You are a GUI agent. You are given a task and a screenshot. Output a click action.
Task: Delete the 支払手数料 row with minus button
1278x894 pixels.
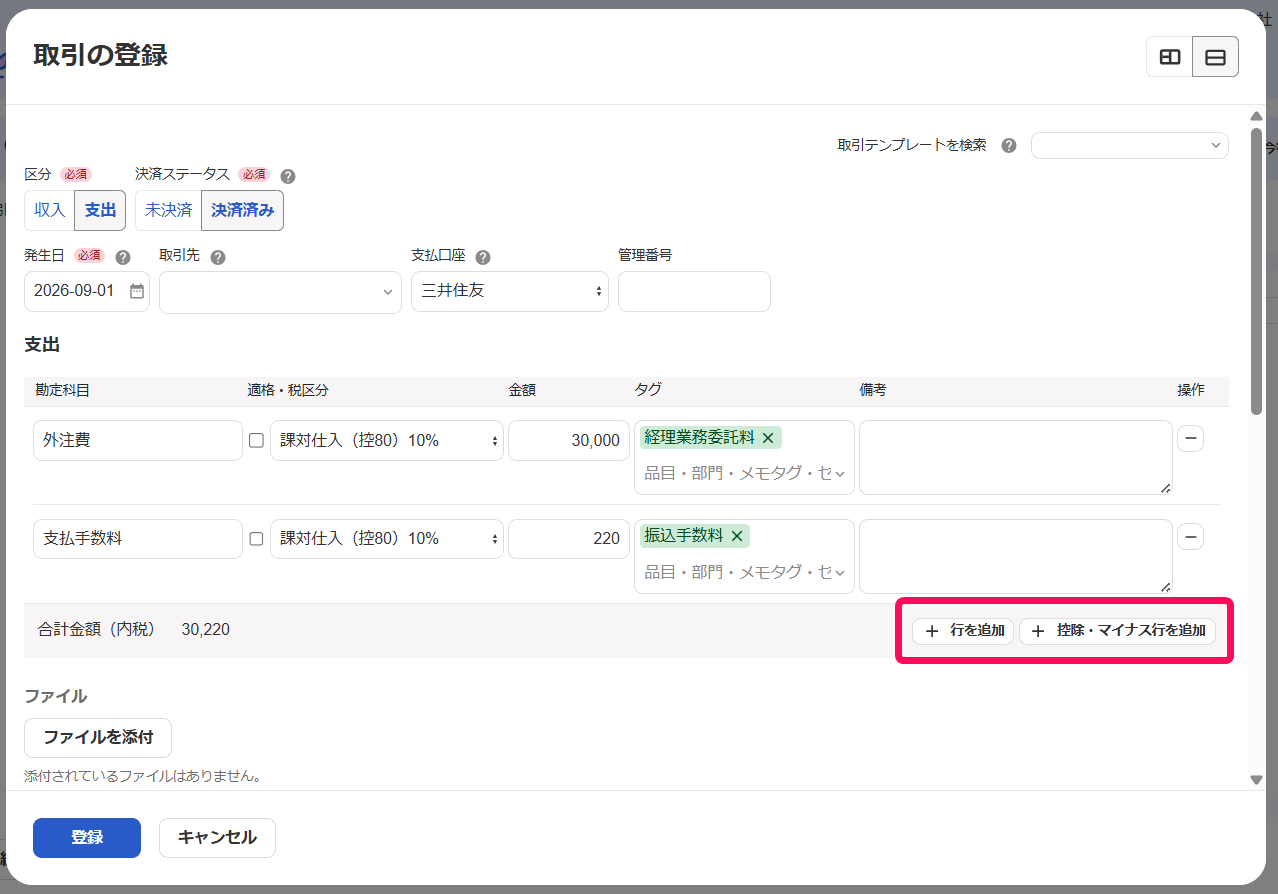pos(1190,537)
